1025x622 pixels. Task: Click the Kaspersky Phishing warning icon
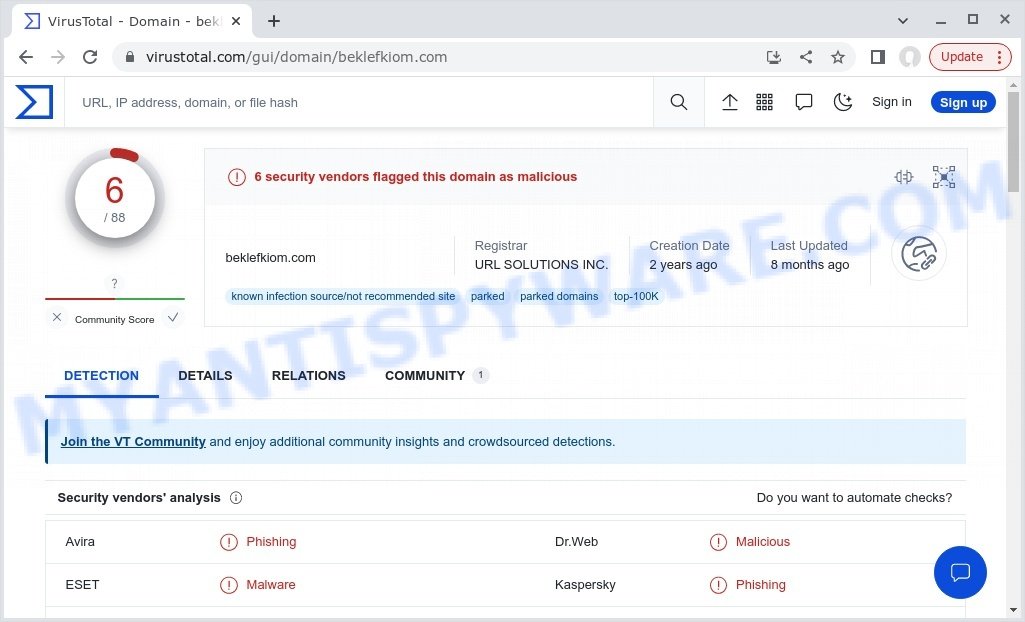[718, 585]
